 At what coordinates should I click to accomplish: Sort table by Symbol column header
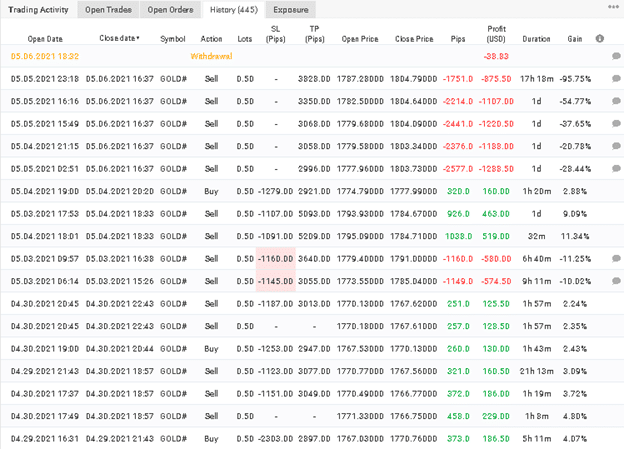pyautogui.click(x=173, y=39)
